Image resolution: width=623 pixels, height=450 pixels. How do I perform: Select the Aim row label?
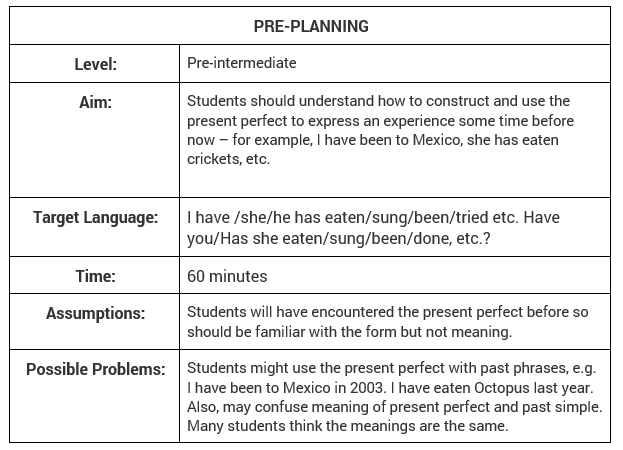tap(96, 102)
